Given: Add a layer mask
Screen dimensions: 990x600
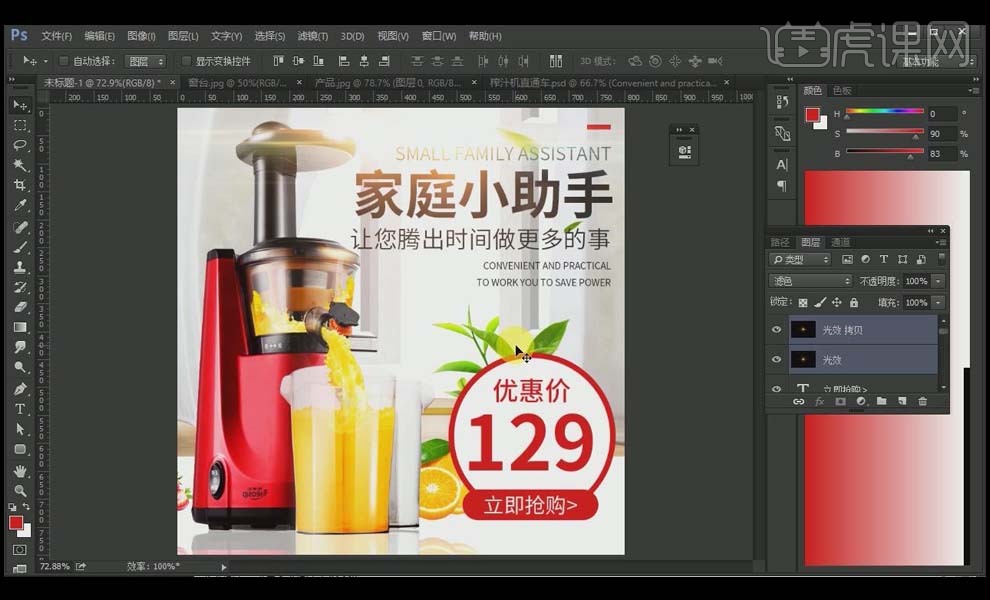Looking at the screenshot, I should click(x=840, y=402).
